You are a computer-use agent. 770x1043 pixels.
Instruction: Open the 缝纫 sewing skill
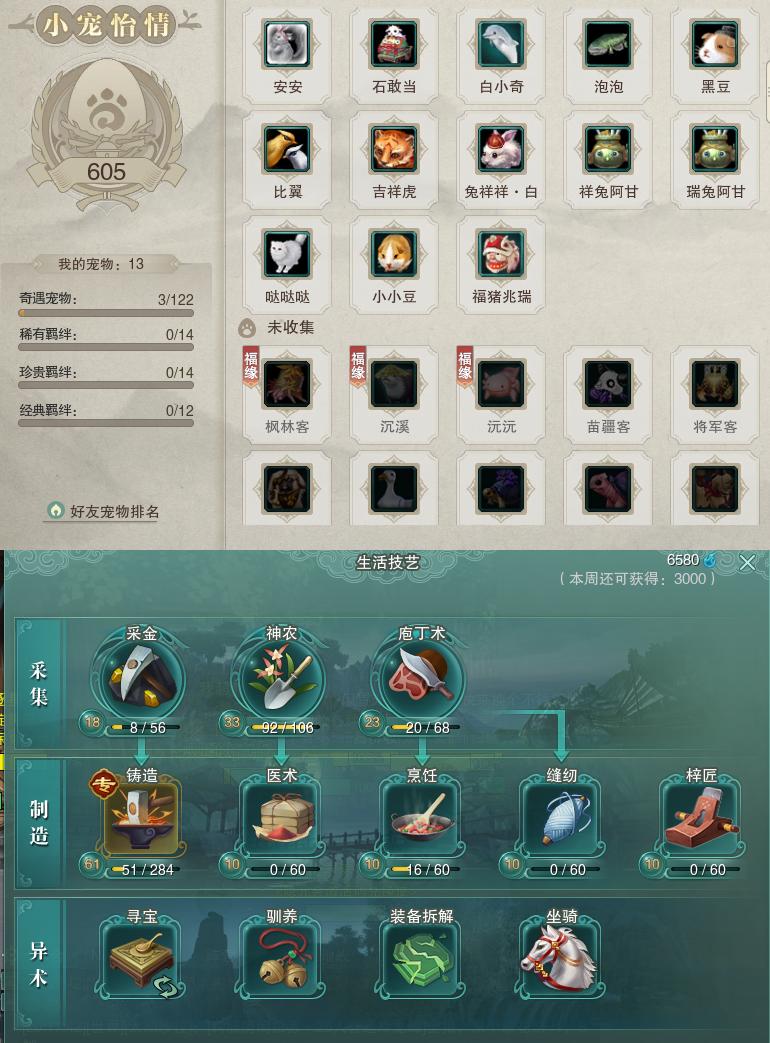[x=561, y=818]
